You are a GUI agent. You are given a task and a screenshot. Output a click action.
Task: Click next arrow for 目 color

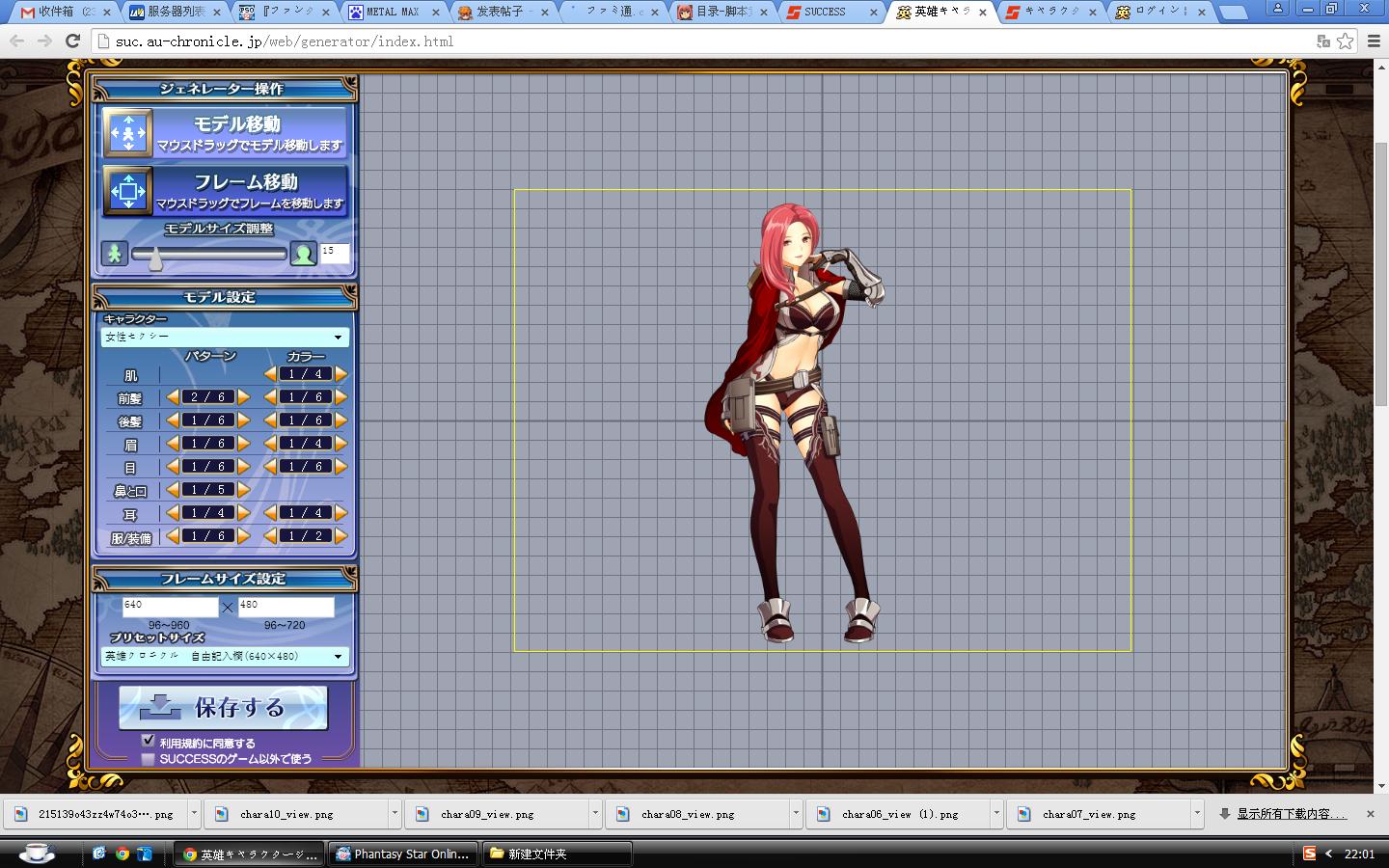tap(340, 467)
